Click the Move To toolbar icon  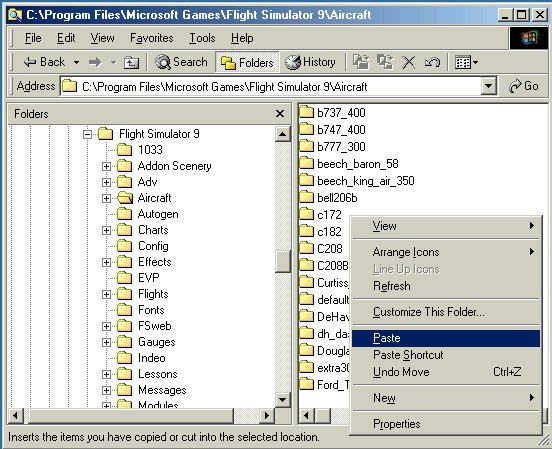pos(361,62)
